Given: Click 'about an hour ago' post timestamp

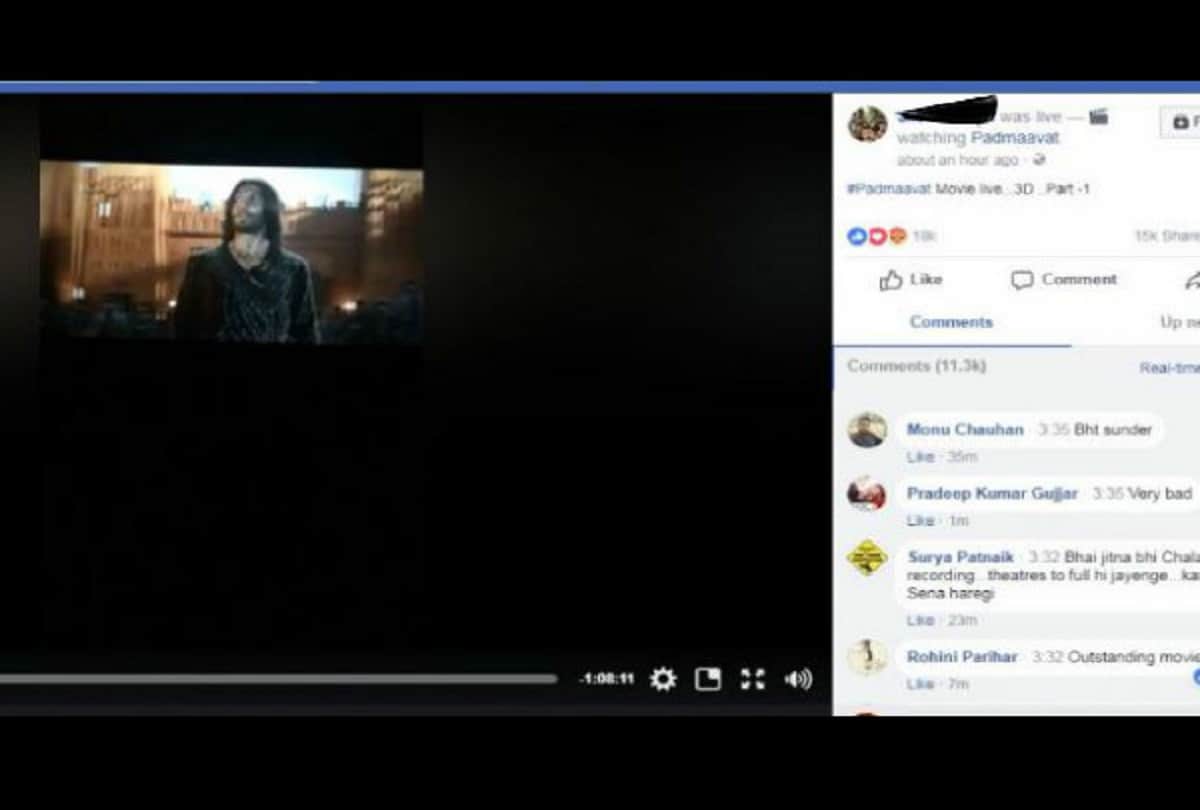Looking at the screenshot, I should 957,160.
